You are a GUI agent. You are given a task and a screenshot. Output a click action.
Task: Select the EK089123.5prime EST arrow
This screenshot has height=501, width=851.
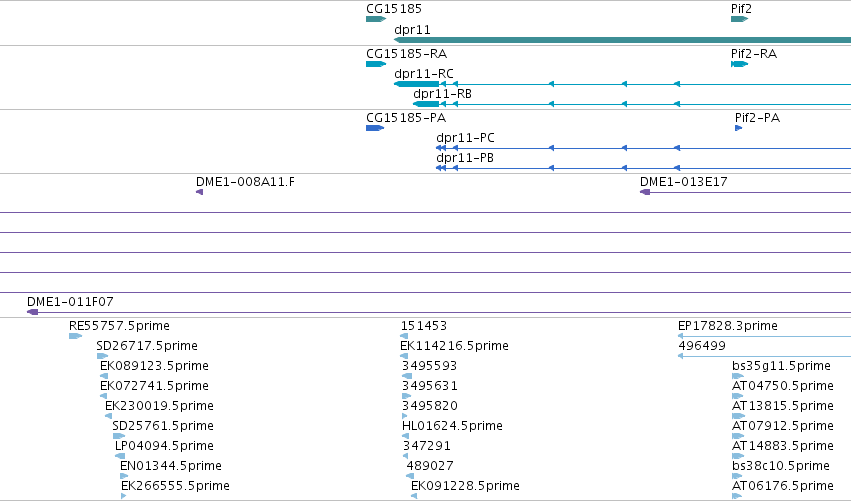104,376
